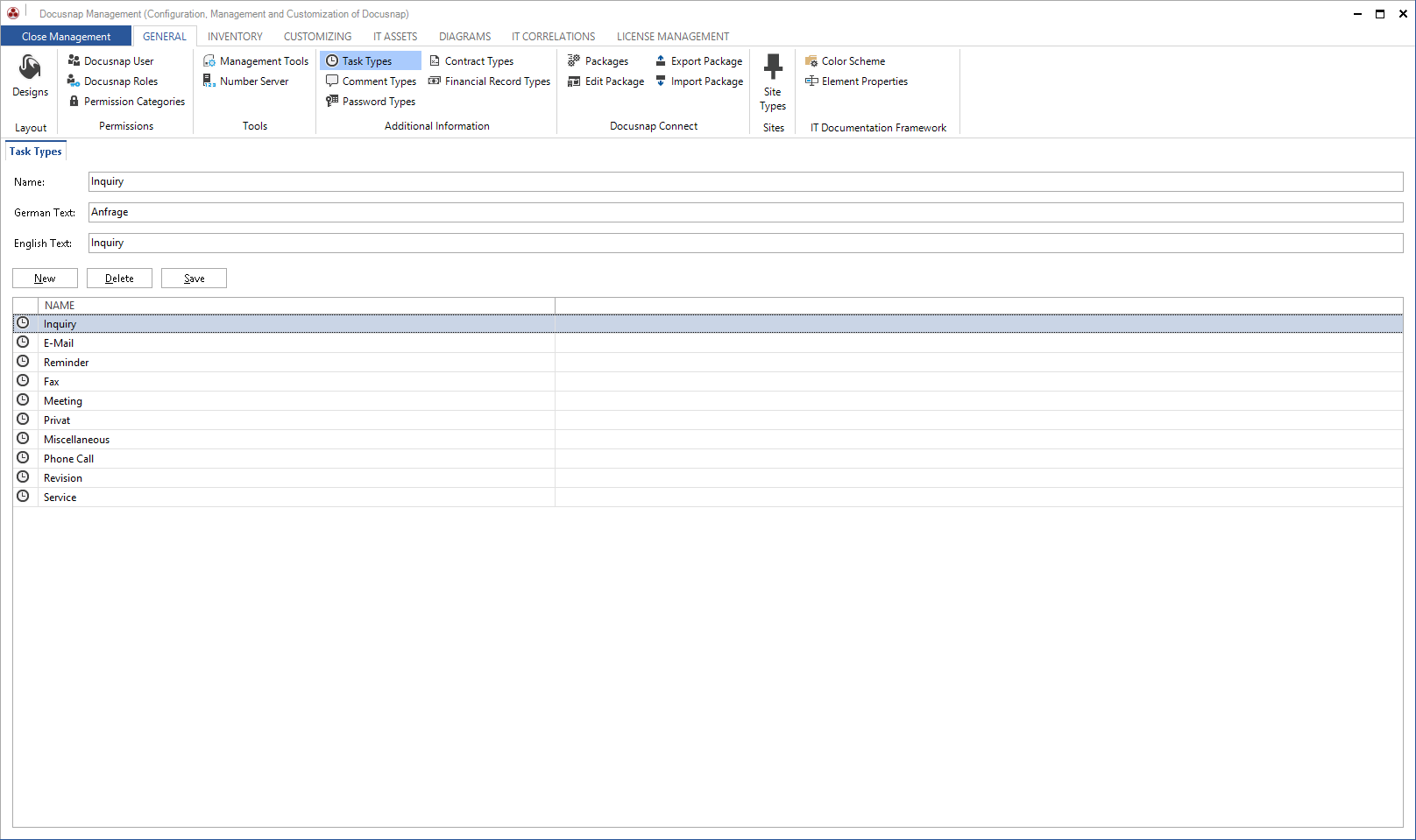
Task: Click into the Name input field
Action: tap(746, 181)
